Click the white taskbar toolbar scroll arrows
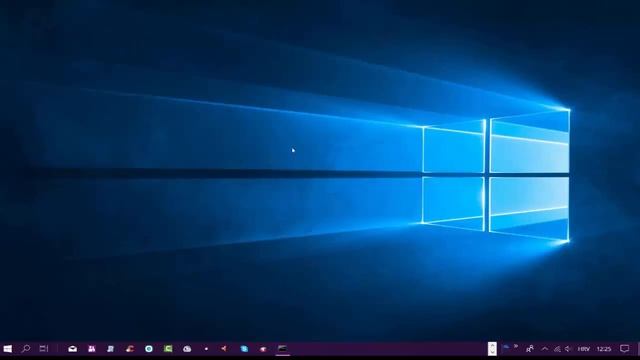The image size is (640, 360). 493,349
